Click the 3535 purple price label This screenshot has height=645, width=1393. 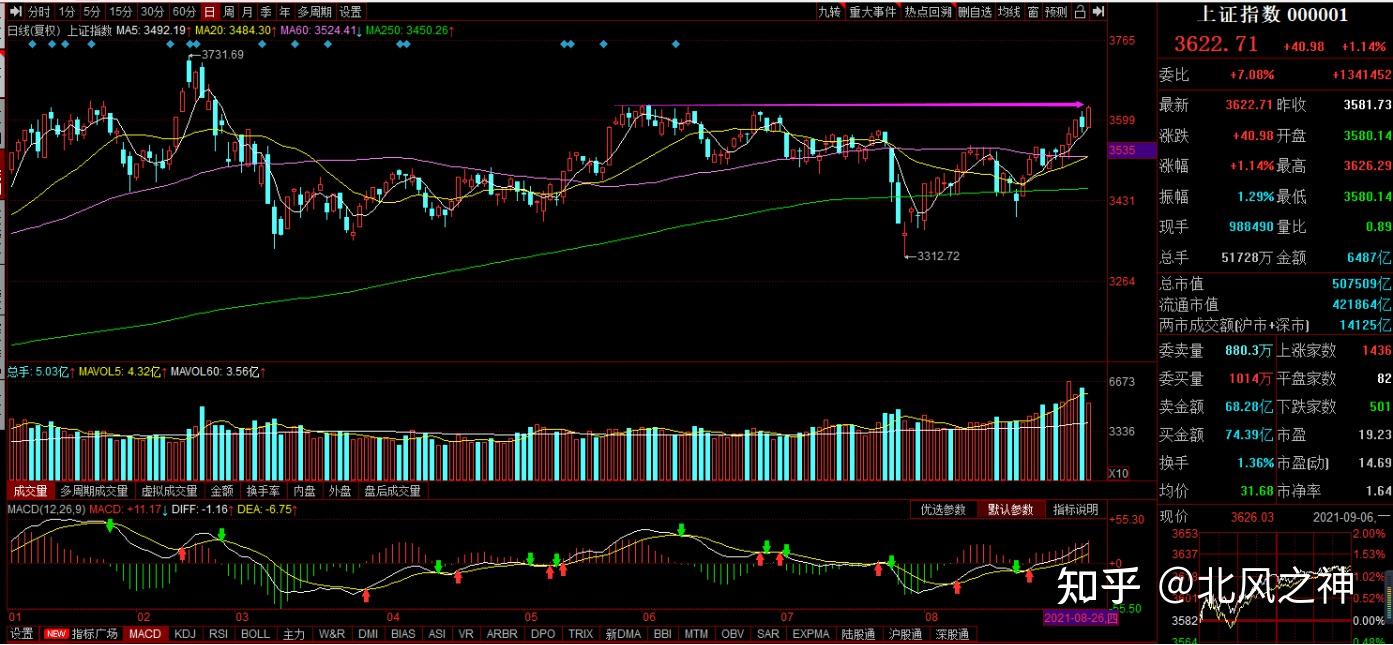click(x=1122, y=150)
